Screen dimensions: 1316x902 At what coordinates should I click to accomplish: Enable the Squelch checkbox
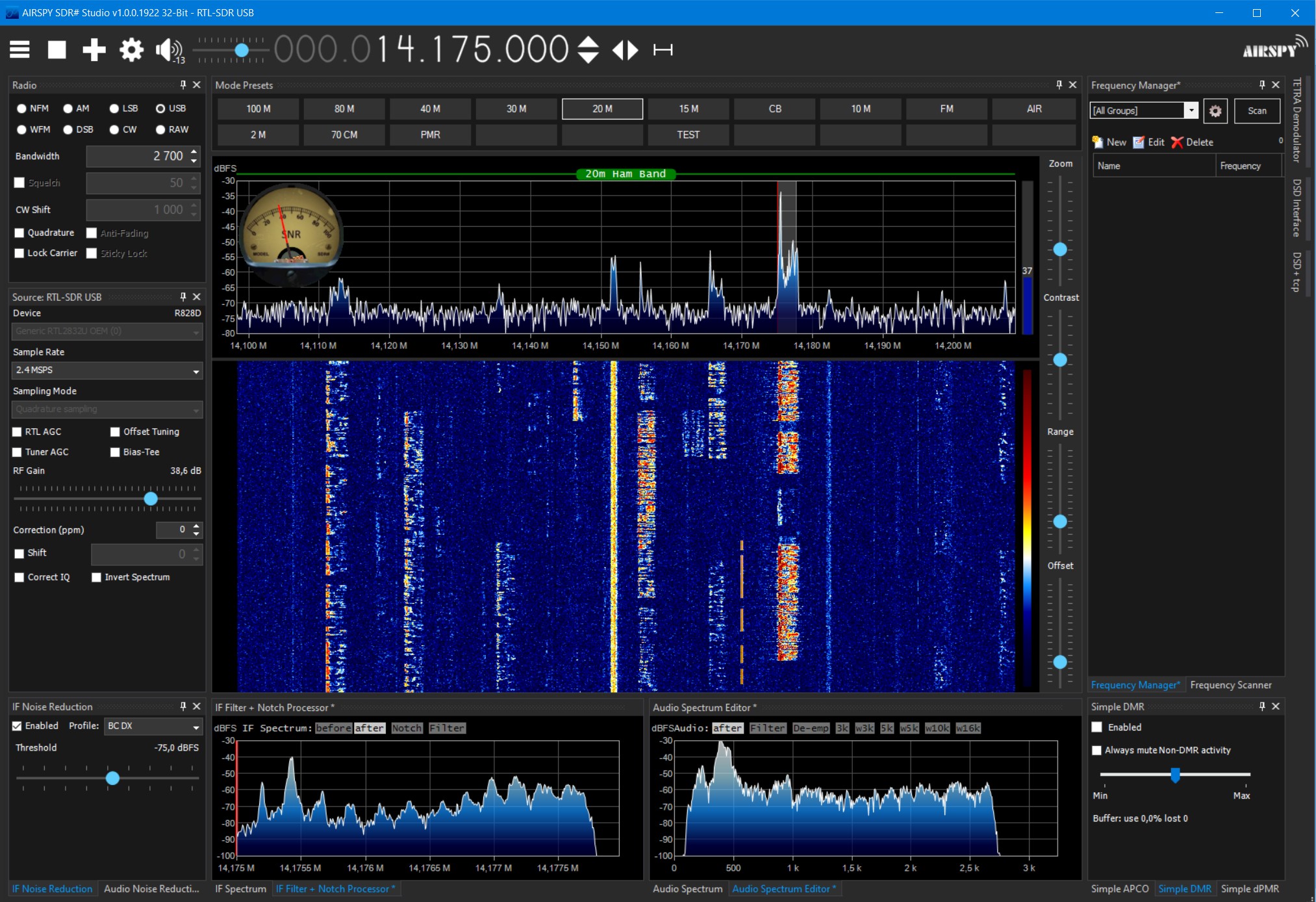(x=19, y=183)
